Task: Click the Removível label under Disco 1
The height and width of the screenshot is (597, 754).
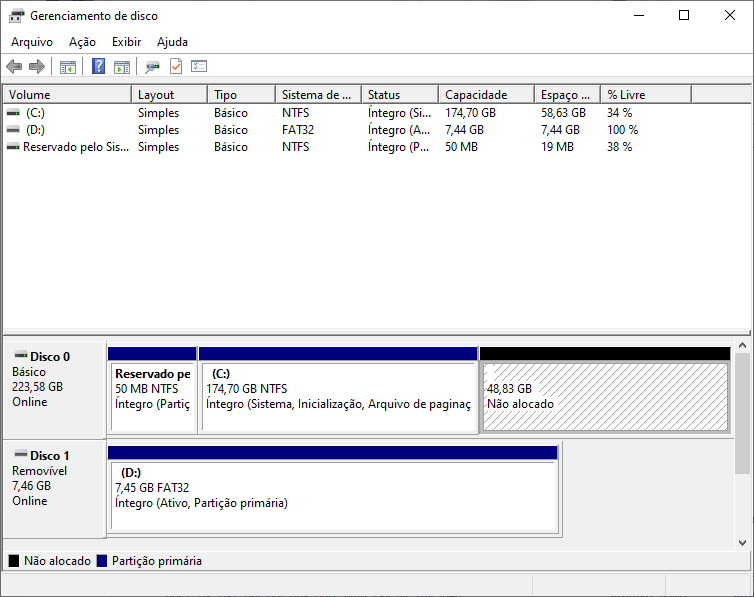Action: coord(39,471)
